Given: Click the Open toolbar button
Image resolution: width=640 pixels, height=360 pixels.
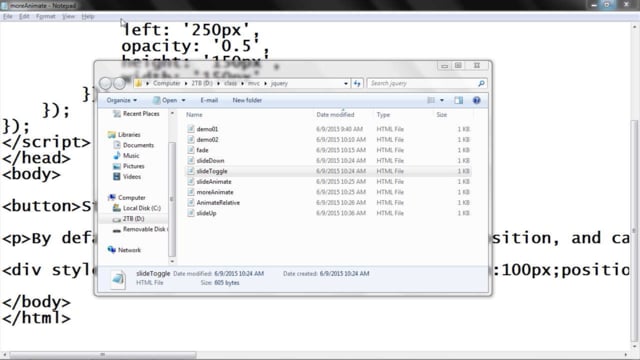Looking at the screenshot, I should 165,100.
